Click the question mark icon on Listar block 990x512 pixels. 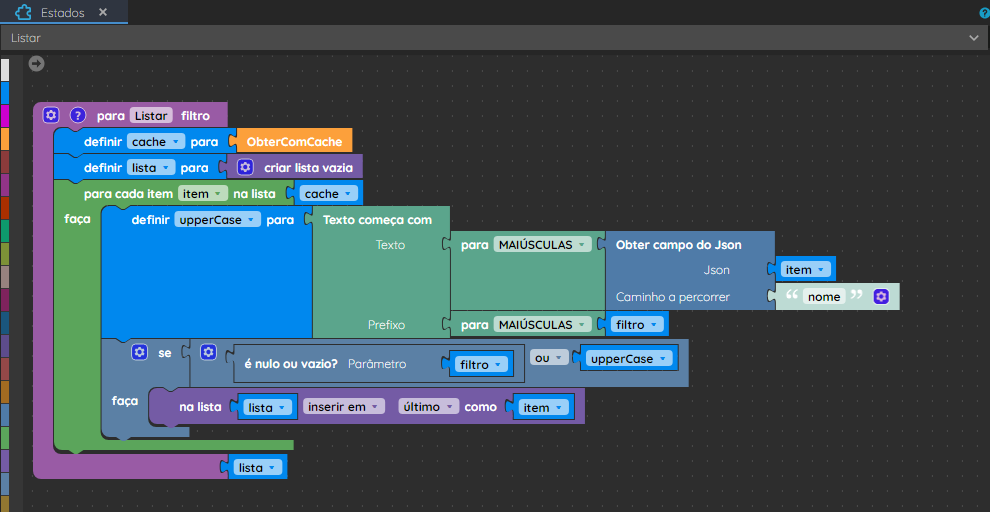78,116
